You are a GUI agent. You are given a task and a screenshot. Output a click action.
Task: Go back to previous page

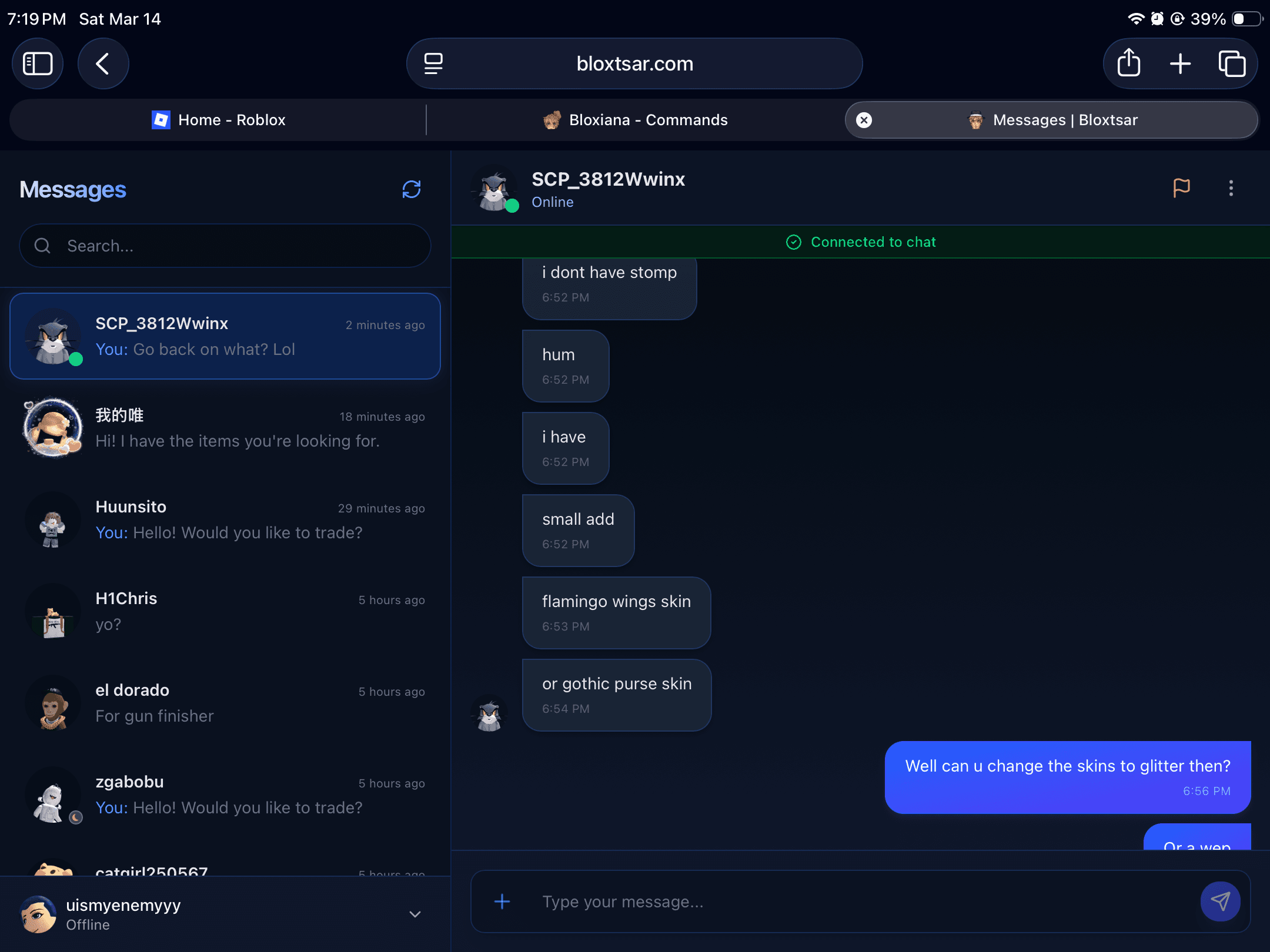pos(103,63)
